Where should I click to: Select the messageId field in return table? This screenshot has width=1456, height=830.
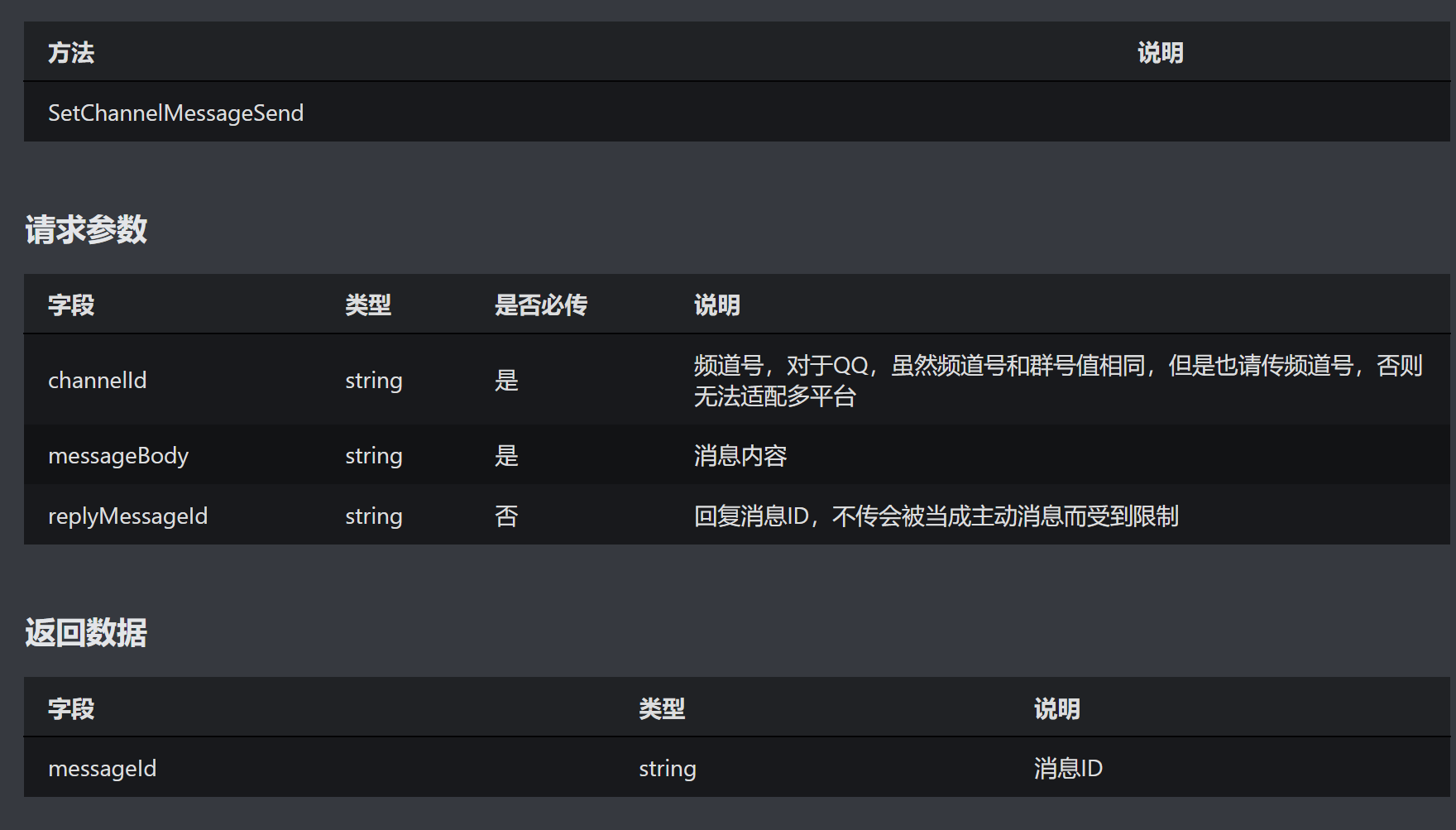[x=102, y=769]
